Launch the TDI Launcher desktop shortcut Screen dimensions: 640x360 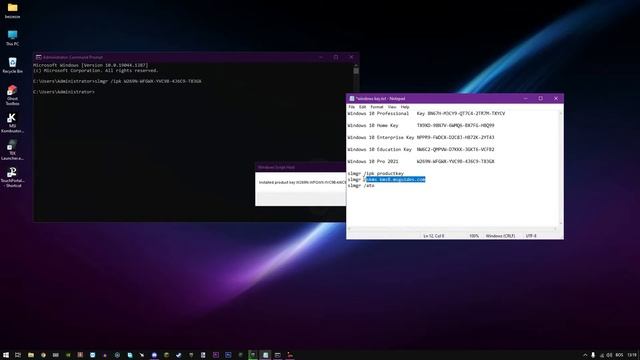[12, 150]
